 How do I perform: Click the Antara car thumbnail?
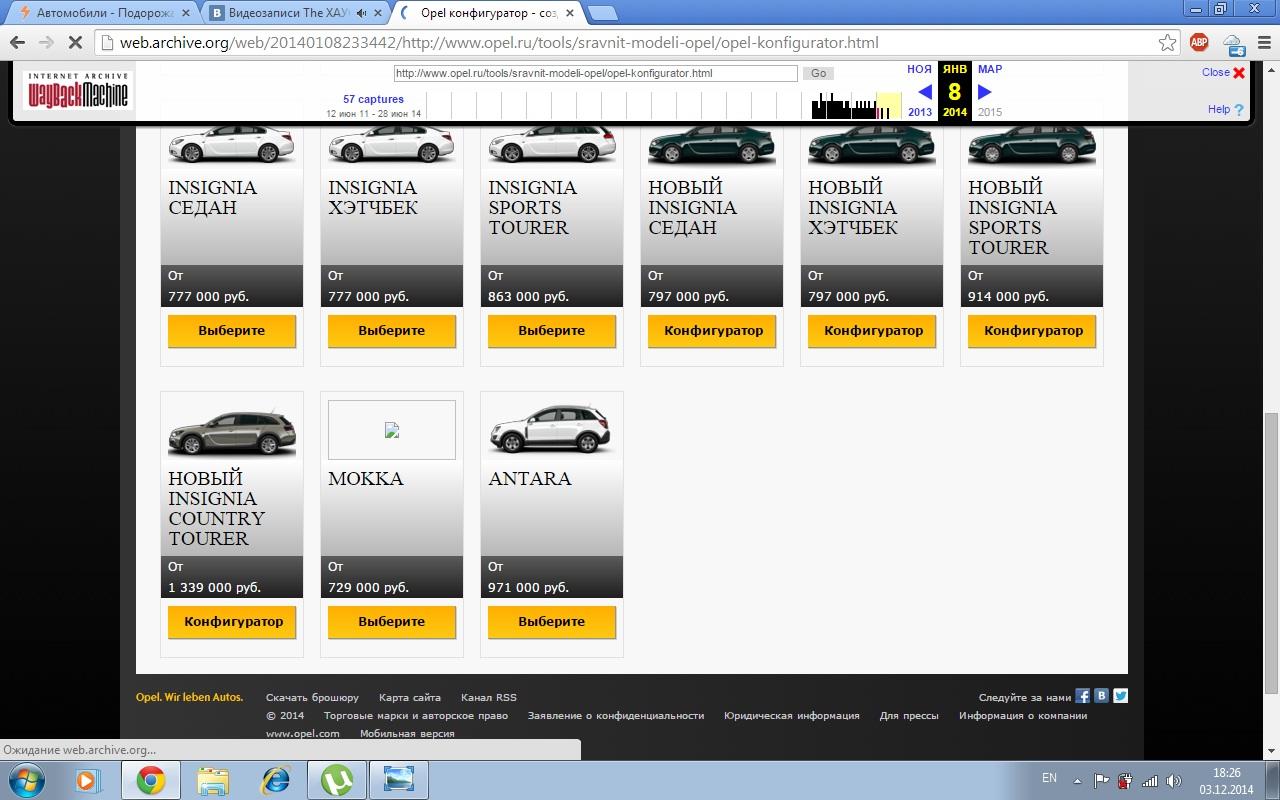552,430
